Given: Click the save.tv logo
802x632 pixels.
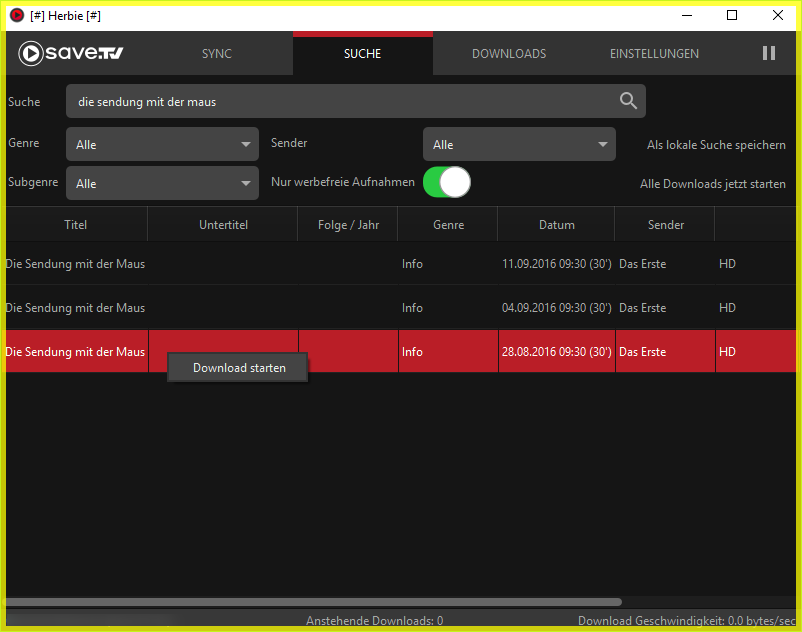Looking at the screenshot, I should click(x=71, y=54).
